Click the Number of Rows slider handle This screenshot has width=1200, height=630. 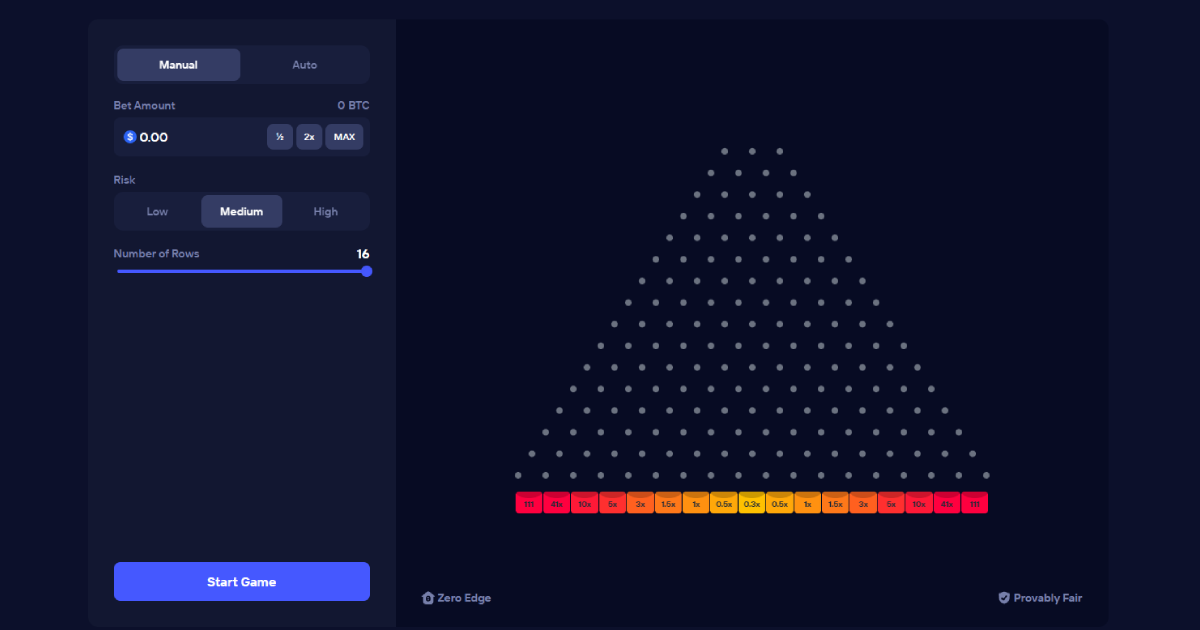(x=366, y=271)
